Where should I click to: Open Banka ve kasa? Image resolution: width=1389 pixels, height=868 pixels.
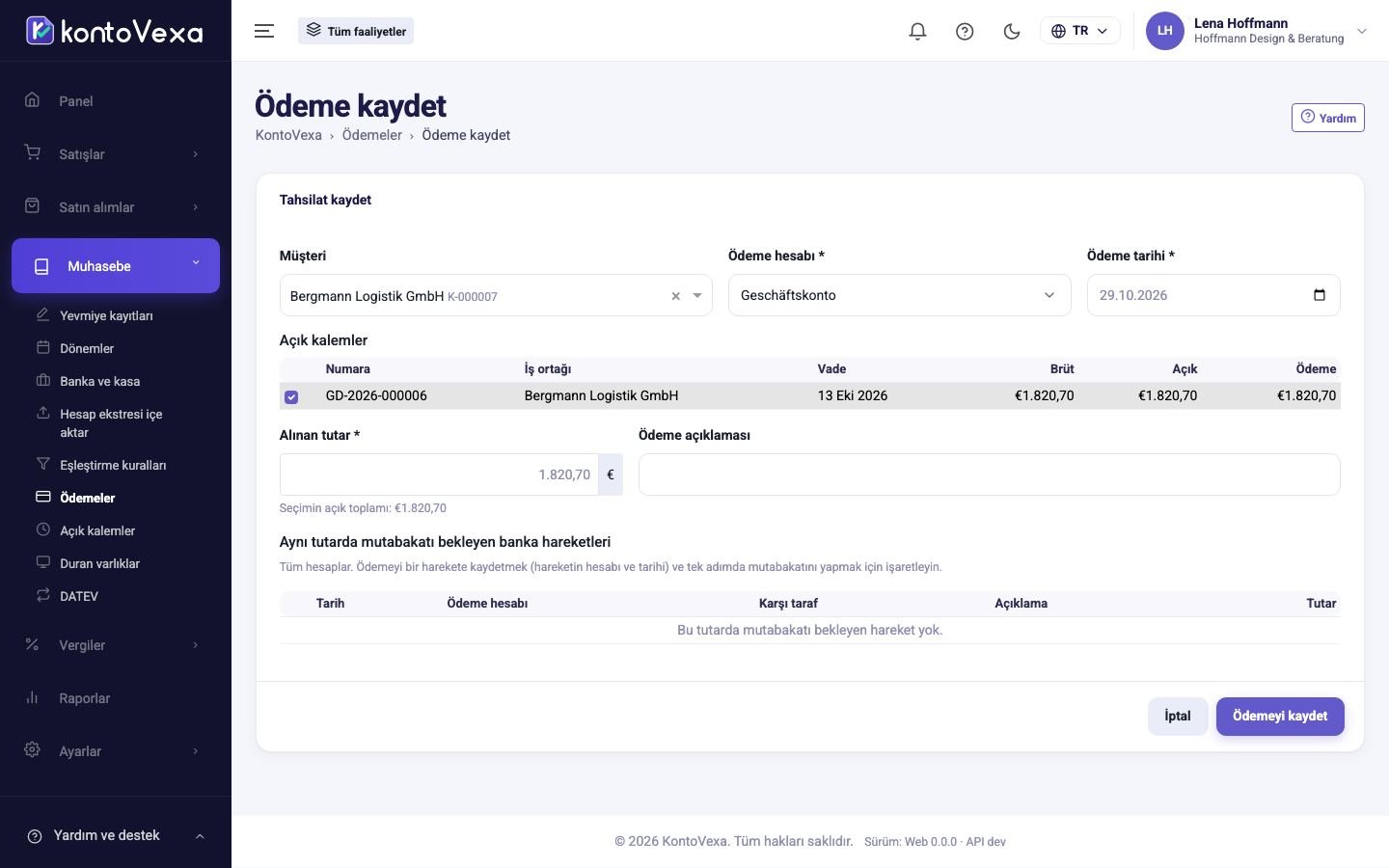coord(99,381)
